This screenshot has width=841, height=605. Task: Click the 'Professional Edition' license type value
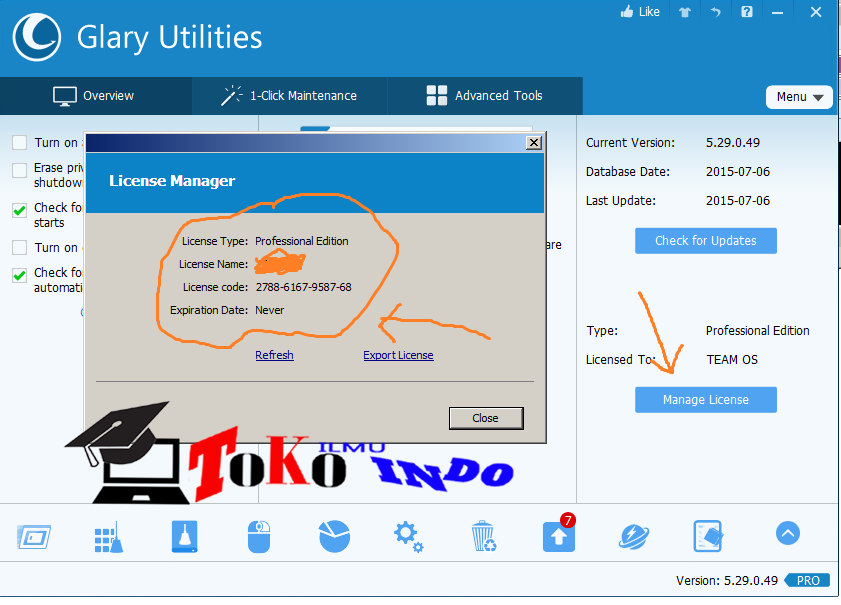click(x=301, y=241)
